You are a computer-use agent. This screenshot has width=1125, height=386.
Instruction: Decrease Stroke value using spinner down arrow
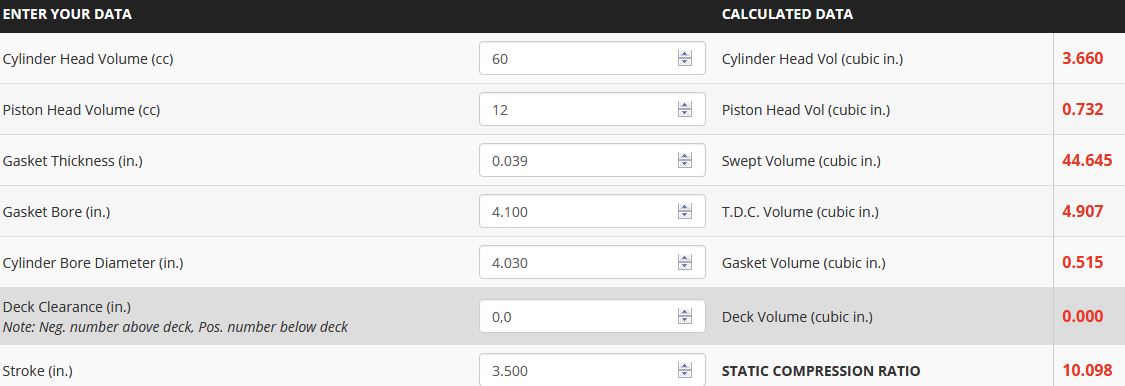point(684,375)
